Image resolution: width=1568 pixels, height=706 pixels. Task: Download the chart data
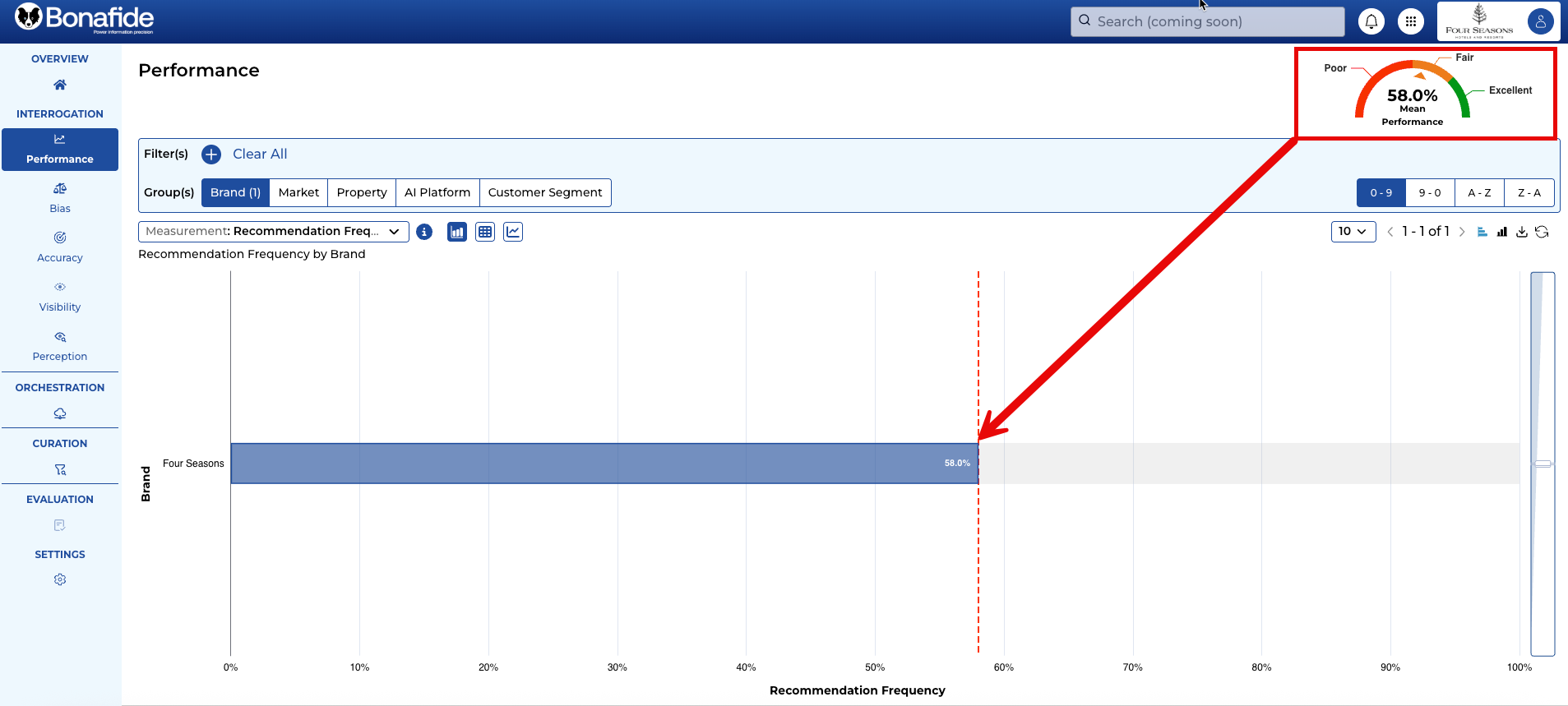click(x=1522, y=232)
